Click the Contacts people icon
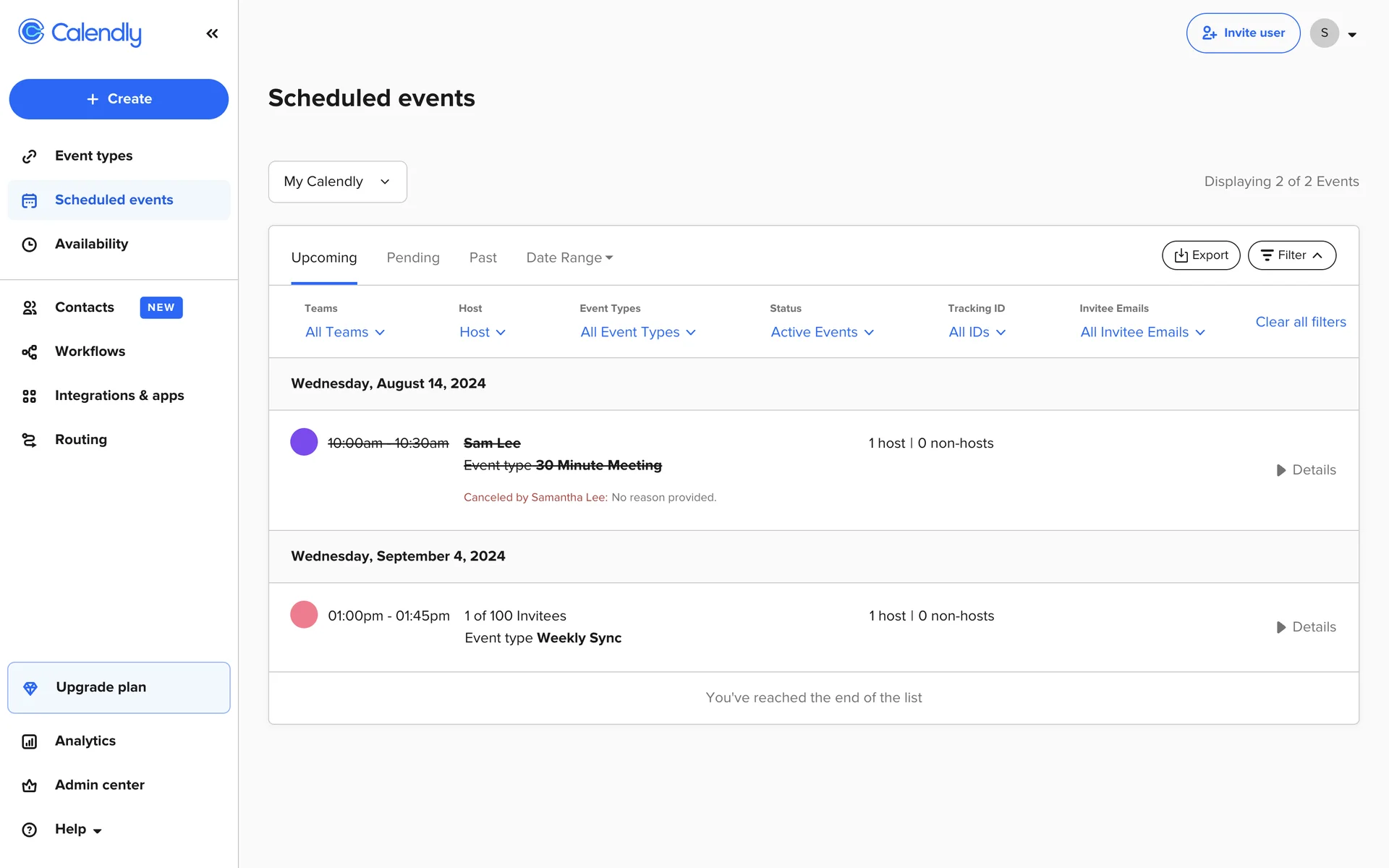The height and width of the screenshot is (868, 1389). tap(29, 308)
